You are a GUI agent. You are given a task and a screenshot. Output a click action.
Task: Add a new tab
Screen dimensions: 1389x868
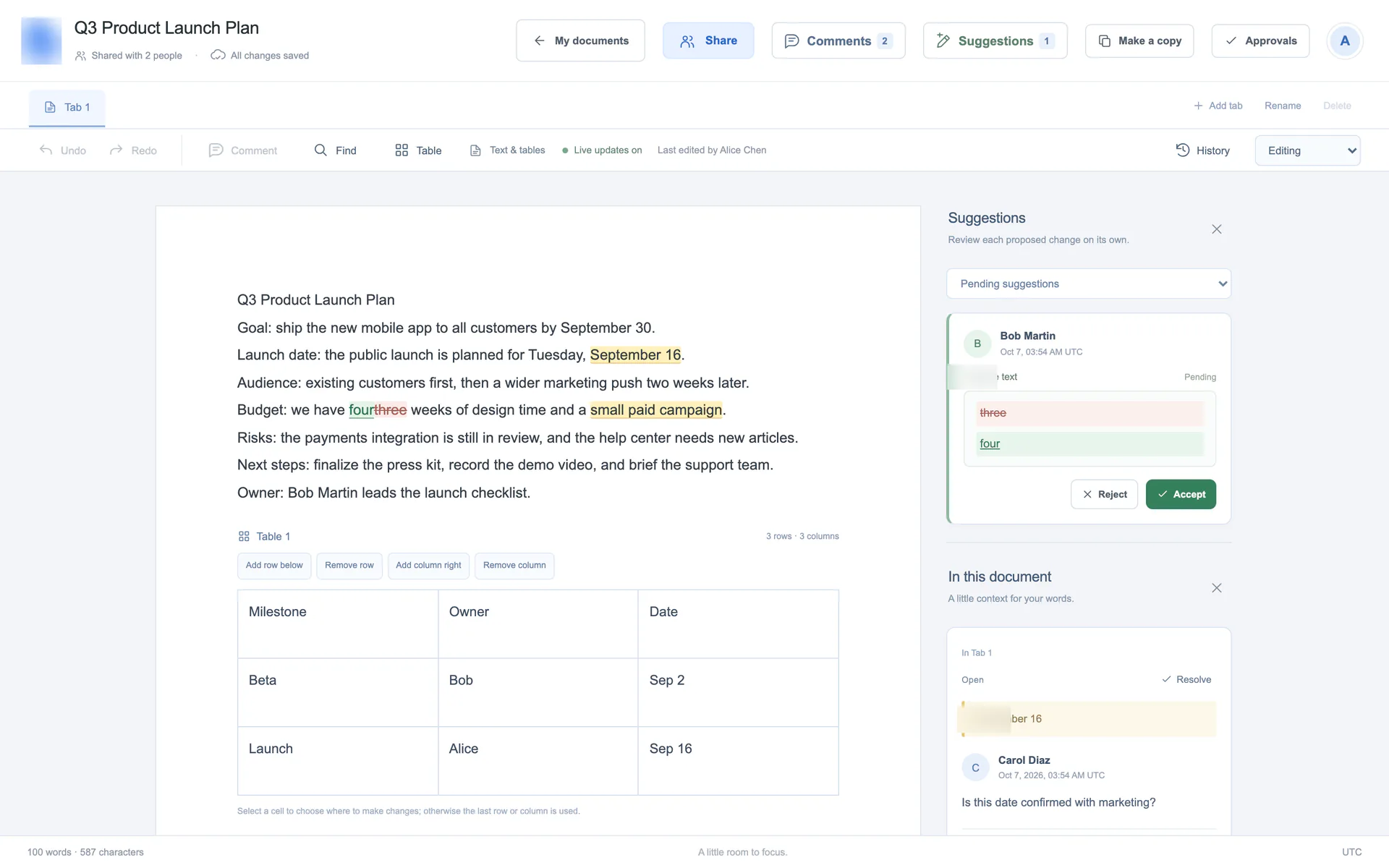(1218, 106)
